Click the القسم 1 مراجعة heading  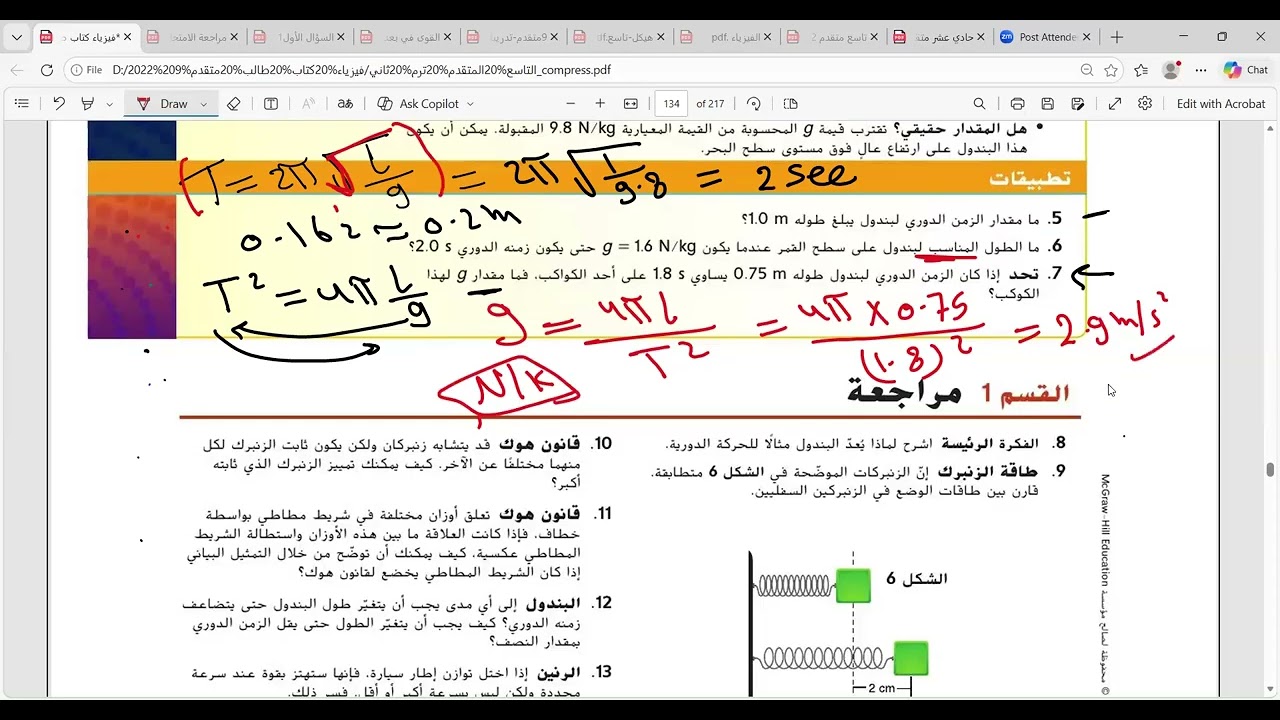coord(959,393)
